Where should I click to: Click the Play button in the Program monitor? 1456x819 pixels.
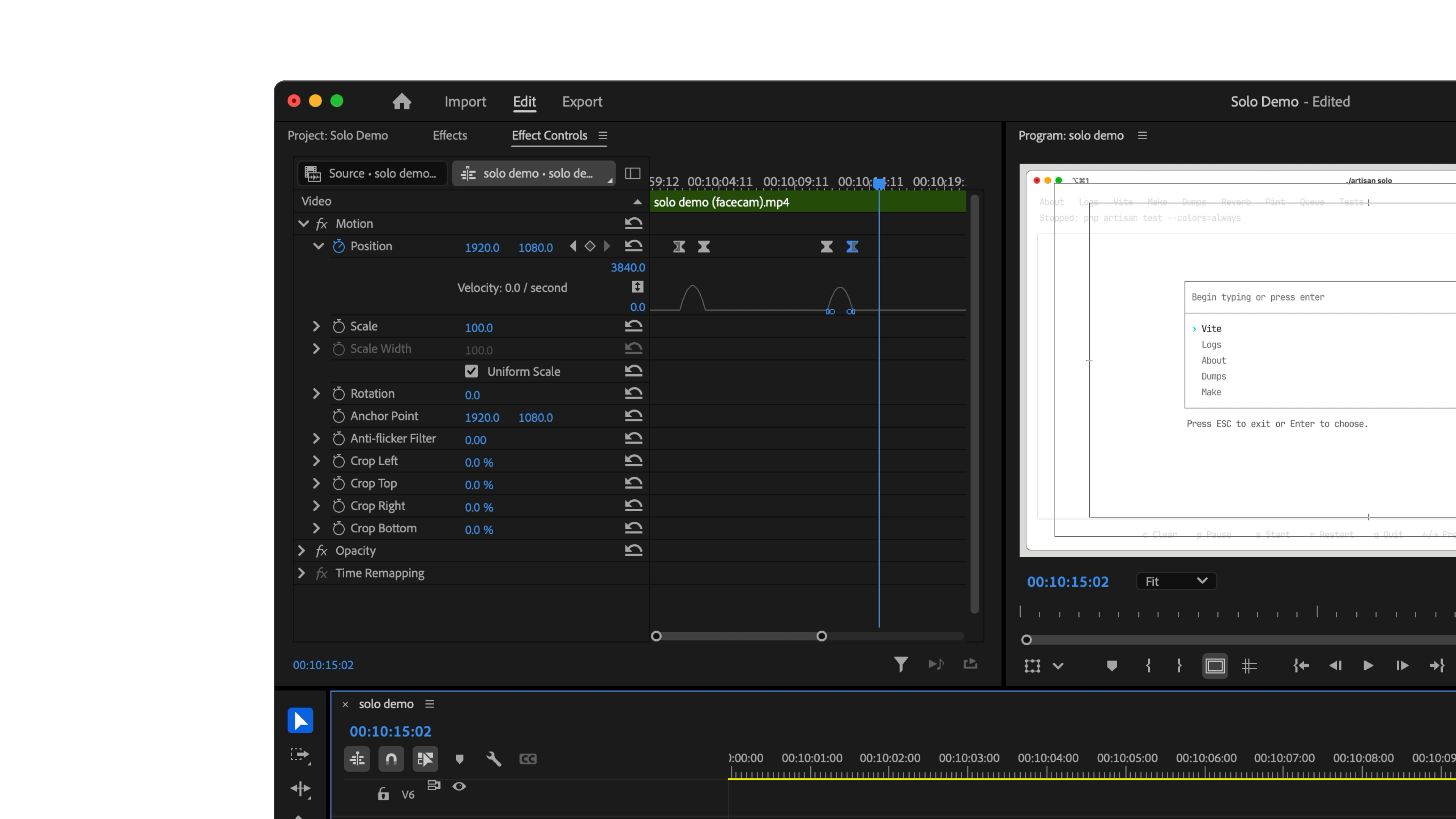click(x=1368, y=666)
